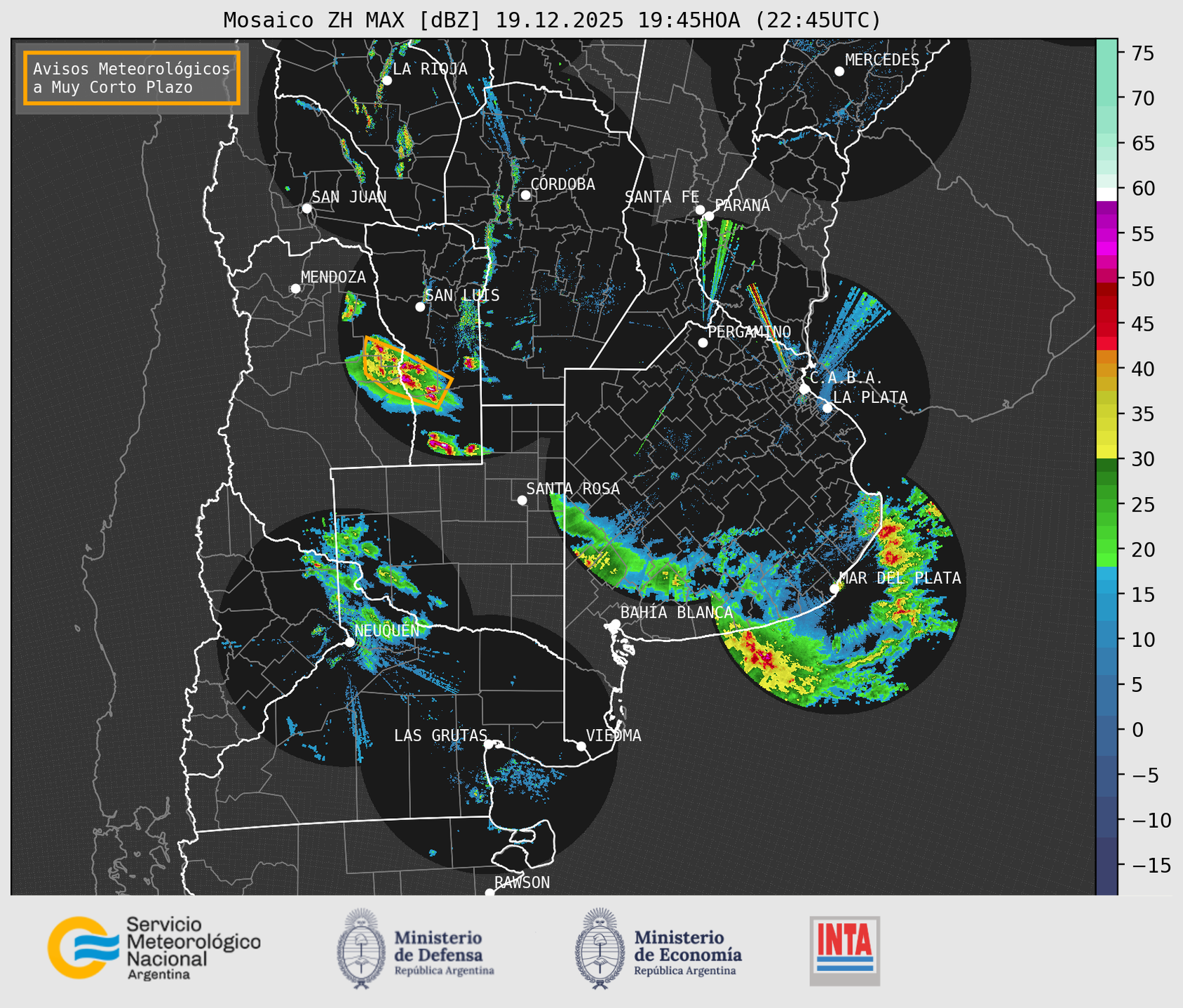The height and width of the screenshot is (1008, 1183).
Task: Select the 'PERGAMINO' city label
Action: tap(749, 332)
